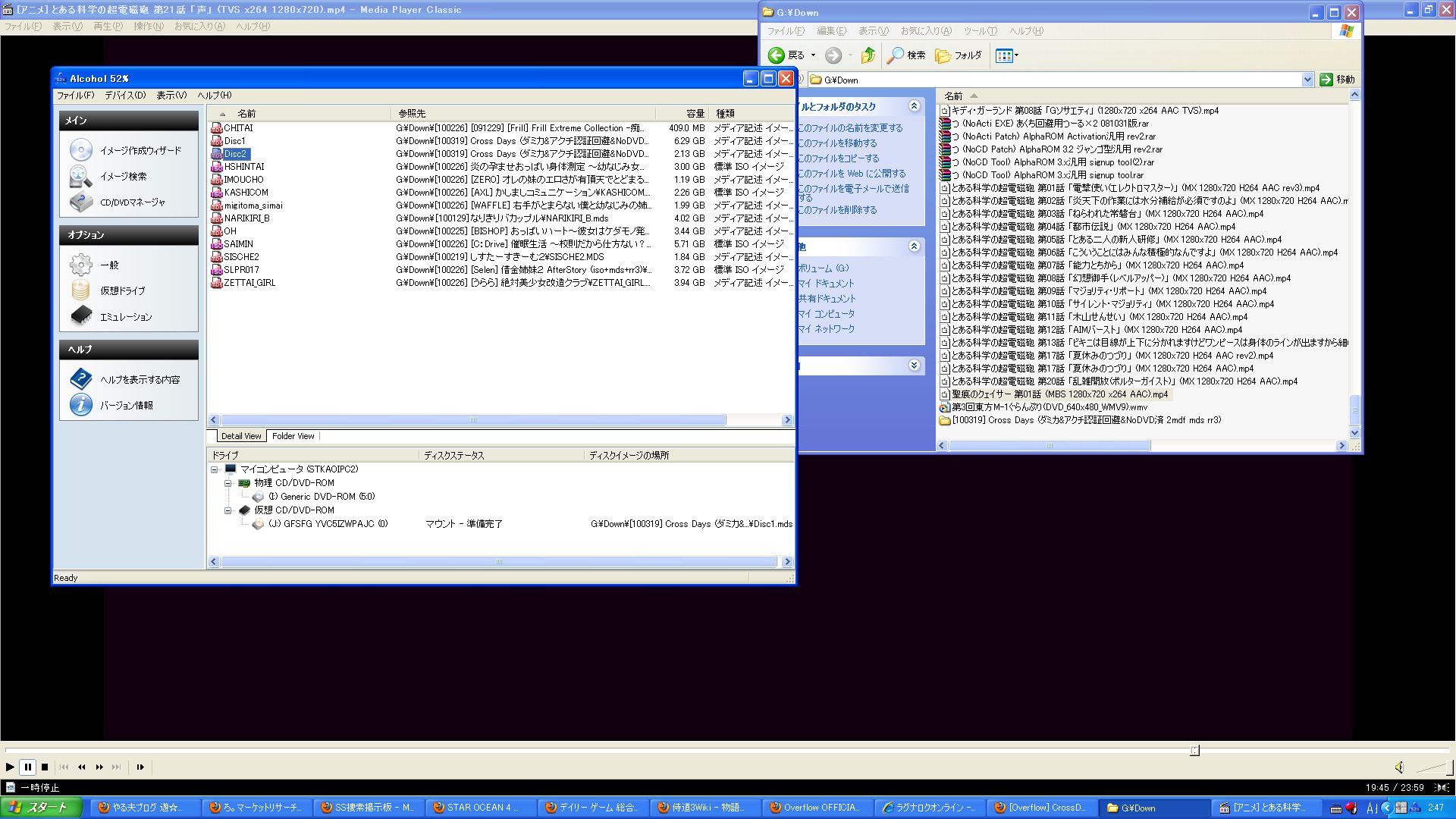Mute audio via speaker icon in player
The height and width of the screenshot is (819, 1456).
1399,767
